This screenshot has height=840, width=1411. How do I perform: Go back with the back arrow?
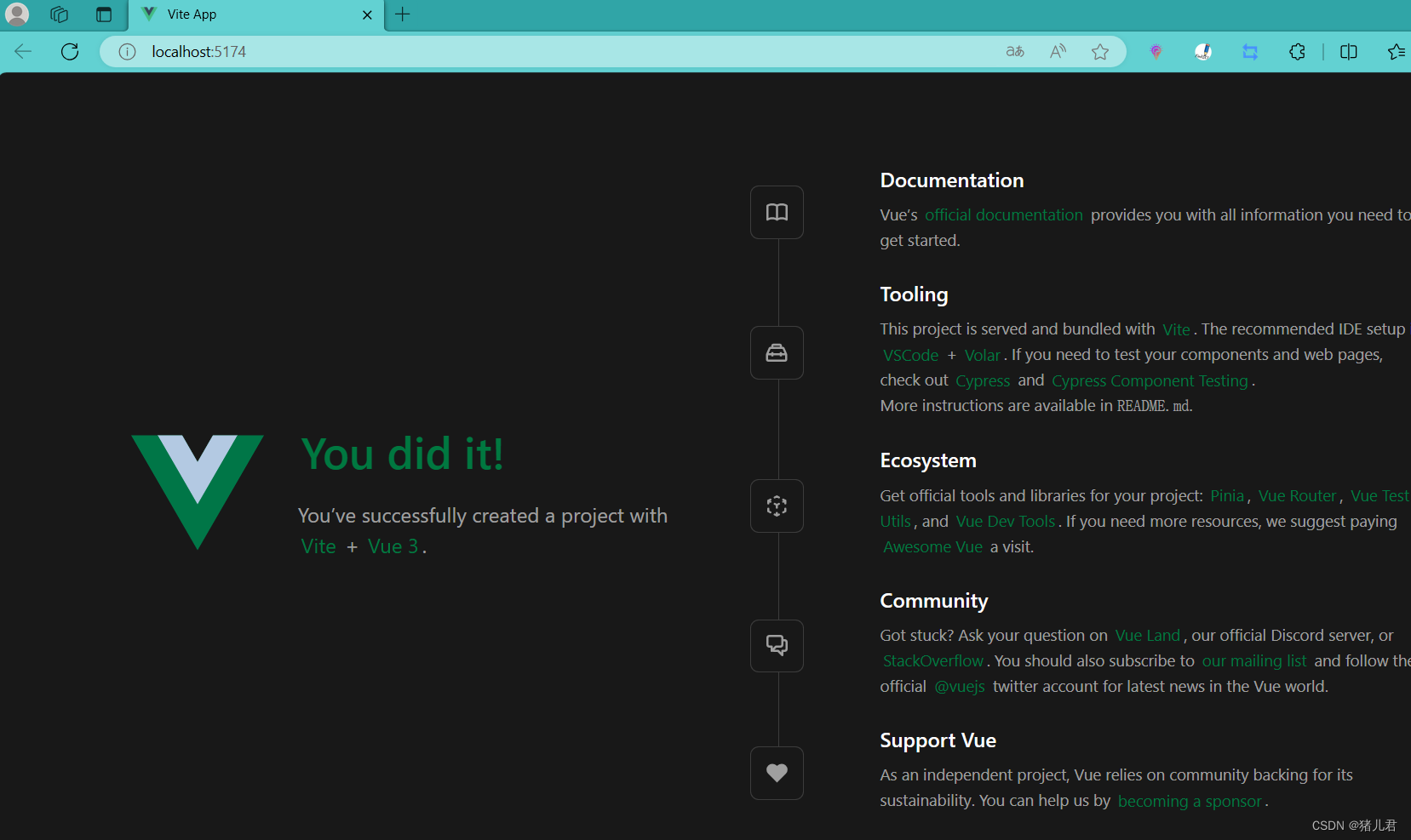click(x=23, y=52)
